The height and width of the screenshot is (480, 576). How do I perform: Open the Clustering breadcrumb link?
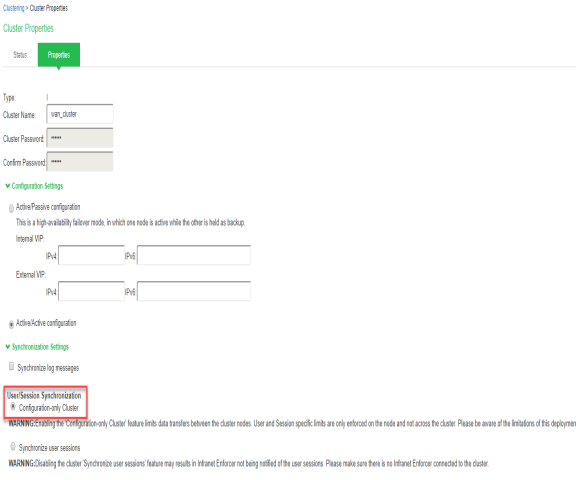[14, 8]
